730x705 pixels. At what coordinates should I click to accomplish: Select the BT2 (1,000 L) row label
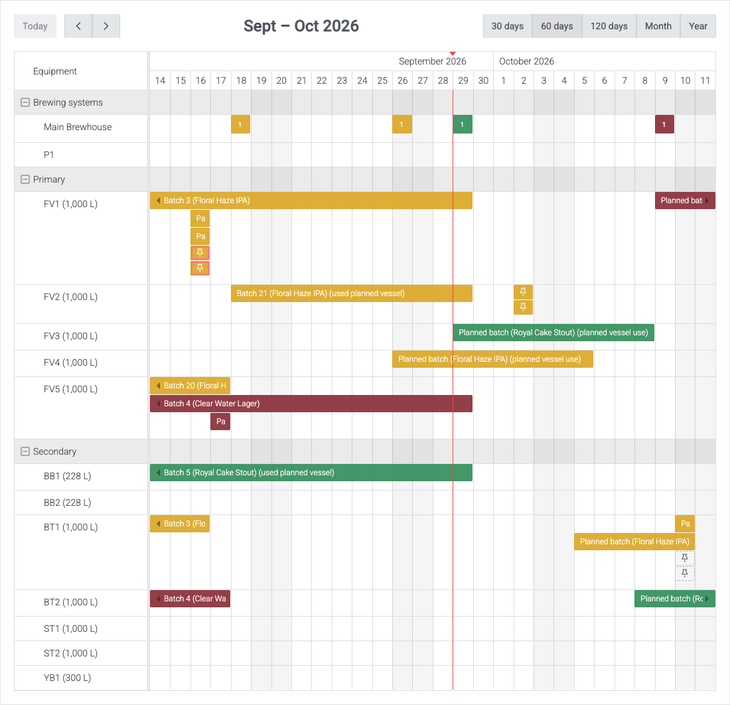pyautogui.click(x=71, y=603)
